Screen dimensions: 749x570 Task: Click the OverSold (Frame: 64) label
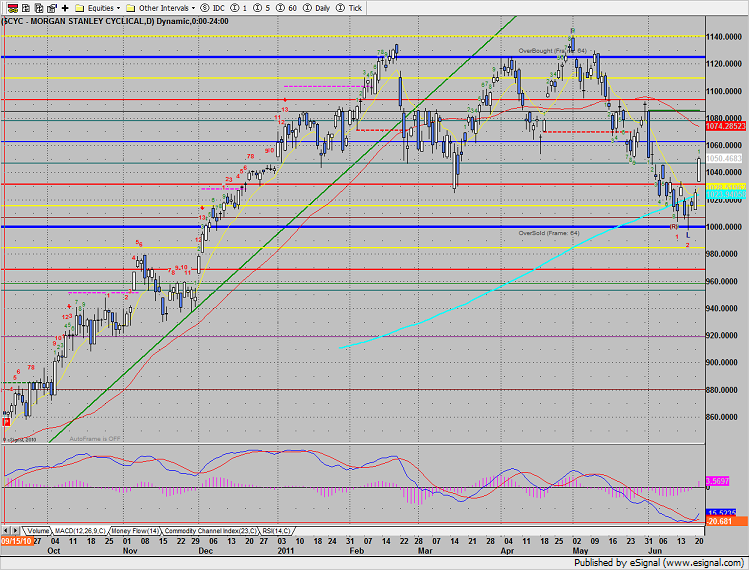click(549, 233)
